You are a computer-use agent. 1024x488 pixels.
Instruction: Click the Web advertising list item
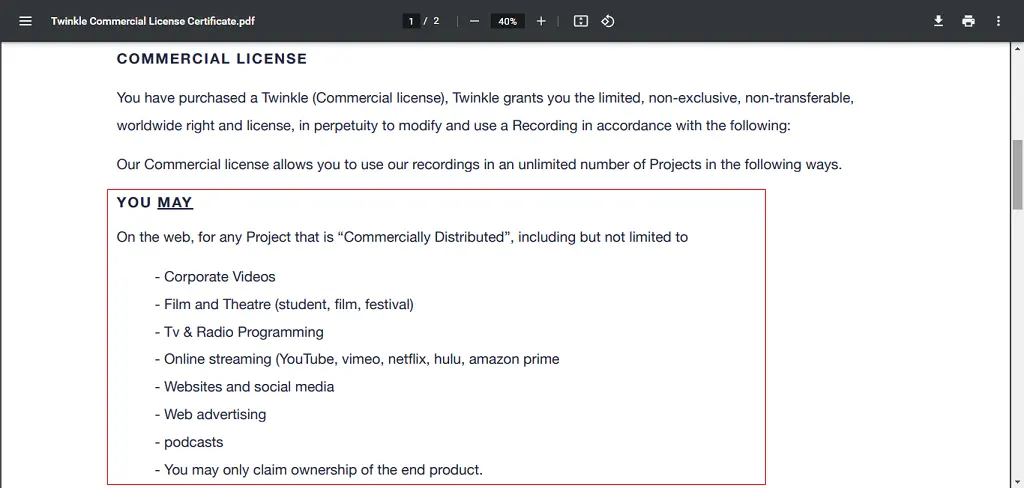(210, 414)
